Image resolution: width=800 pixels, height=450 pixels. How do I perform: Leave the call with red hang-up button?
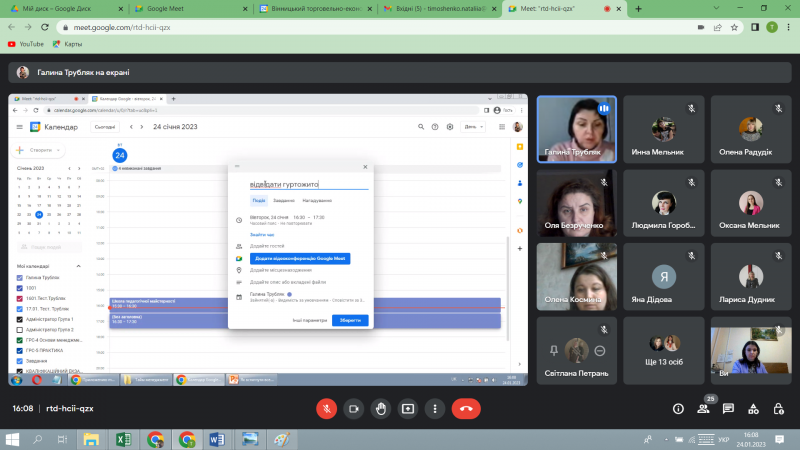(466, 409)
